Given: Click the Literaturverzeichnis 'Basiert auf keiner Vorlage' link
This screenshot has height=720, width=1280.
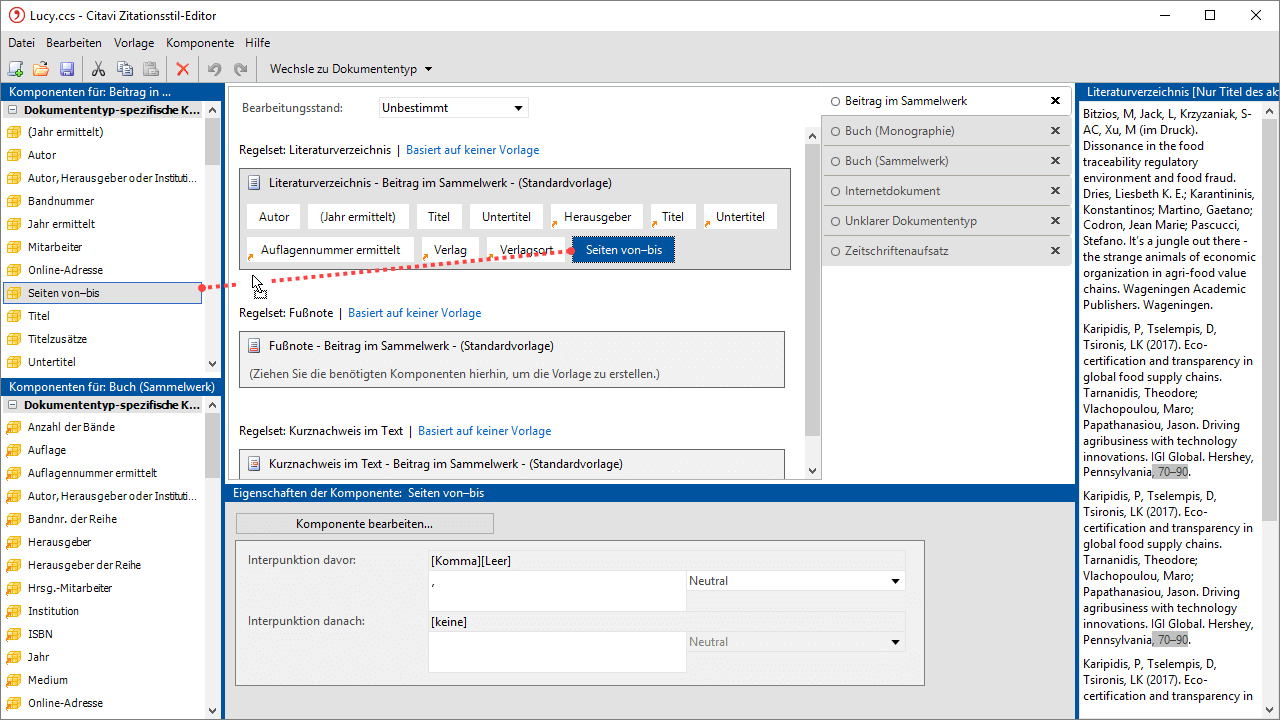Looking at the screenshot, I should click(x=472, y=150).
